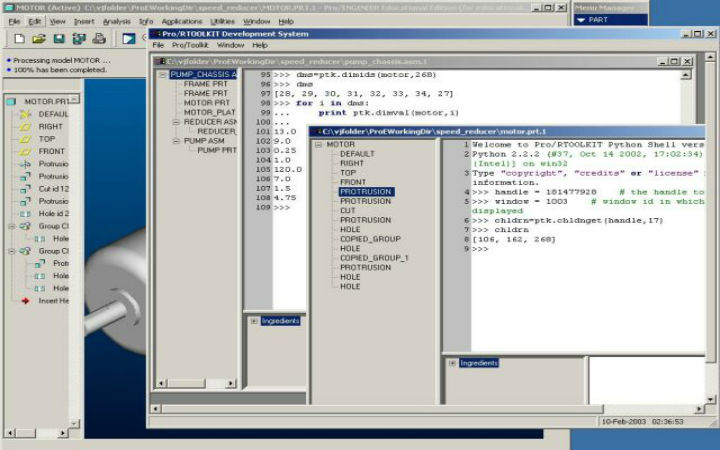Screen dimensions: 720x450
Task: Open the Pro/RTOOLKIT Development System File menu
Action: pyautogui.click(x=158, y=45)
